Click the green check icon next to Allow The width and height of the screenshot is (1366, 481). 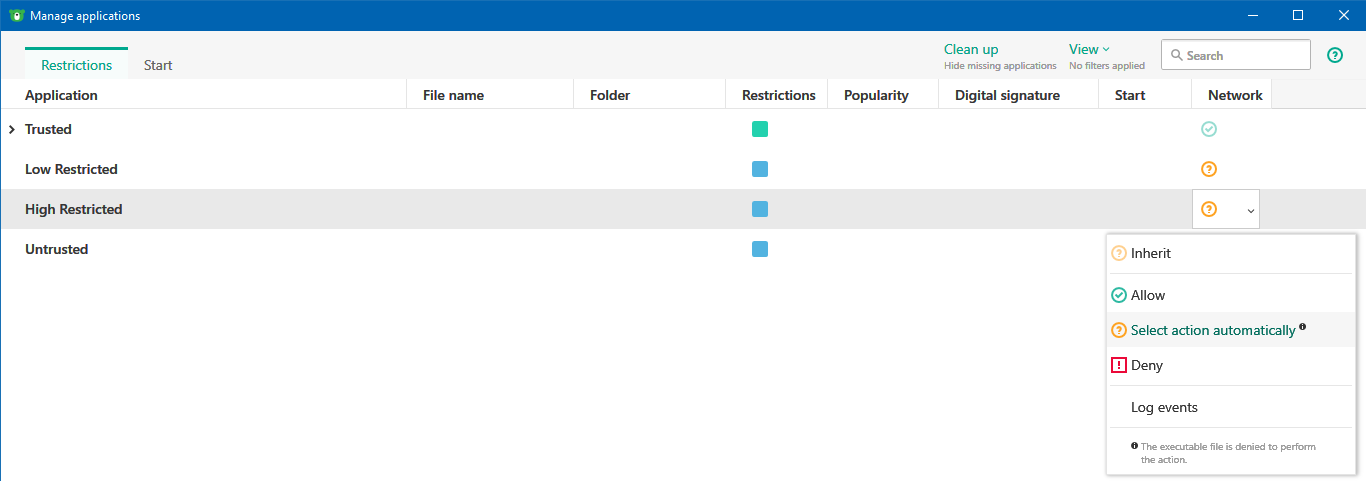tap(1119, 295)
